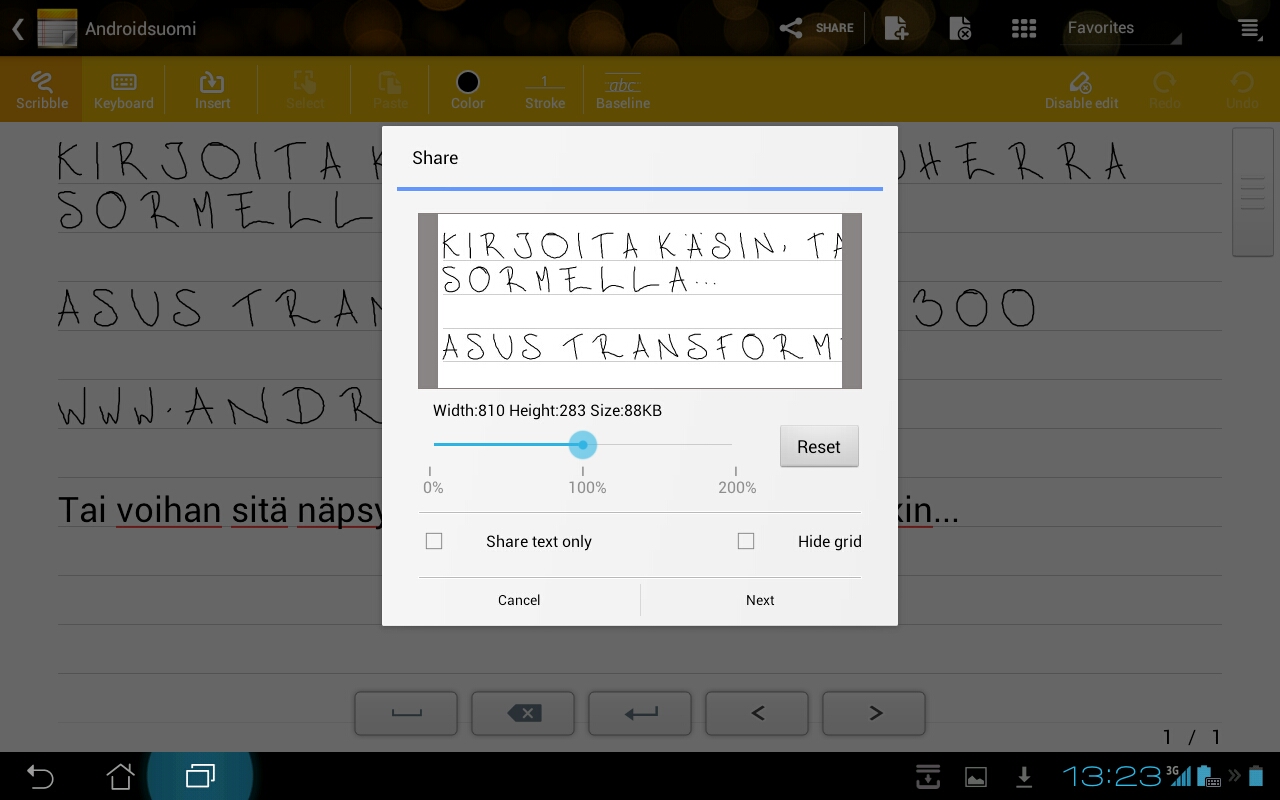
Task: Toggle the Baseline option
Action: 623,90
